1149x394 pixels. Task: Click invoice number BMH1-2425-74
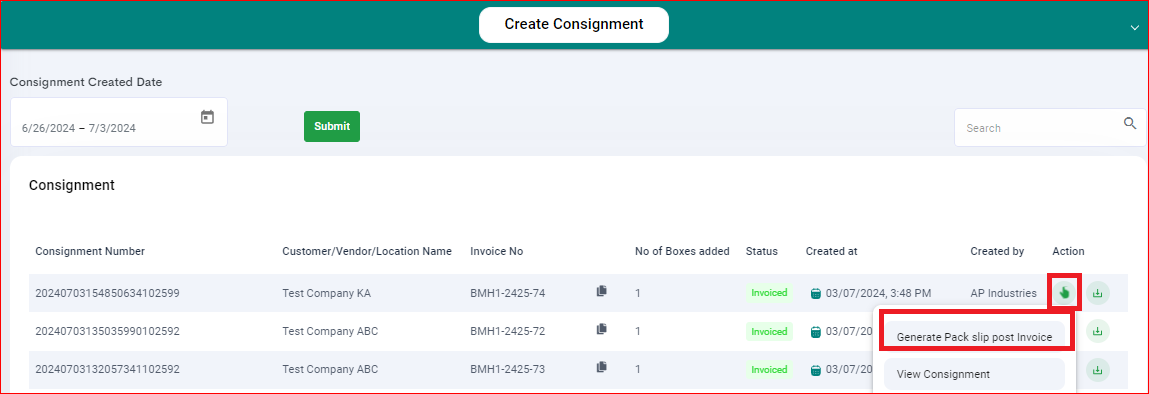pos(508,293)
